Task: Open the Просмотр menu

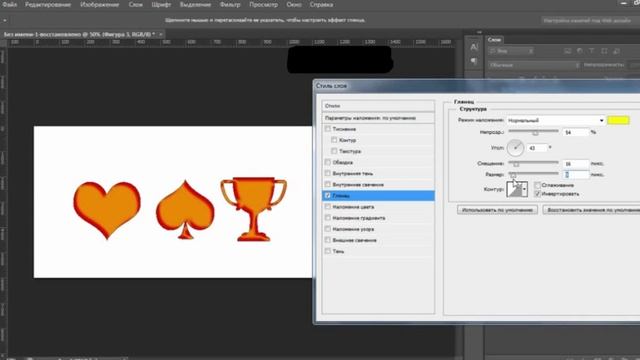Action: pos(263,5)
